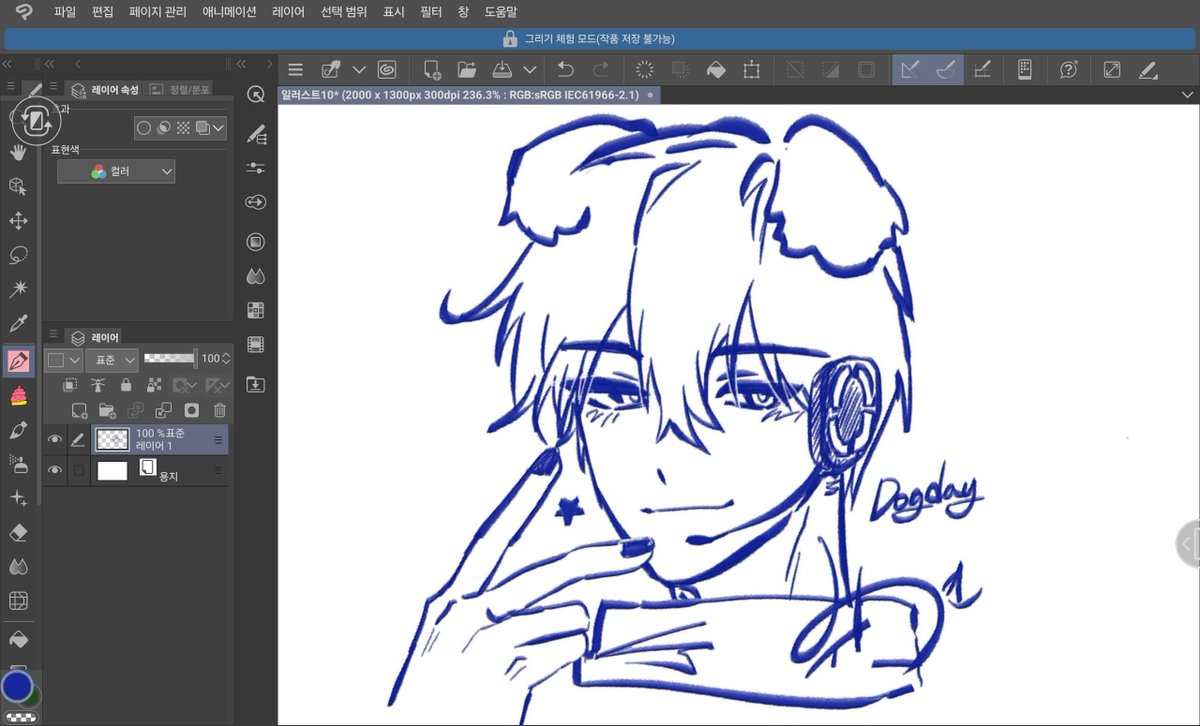Viewport: 1200px width, 726px height.
Task: Open the 필터 menu
Action: tap(431, 12)
